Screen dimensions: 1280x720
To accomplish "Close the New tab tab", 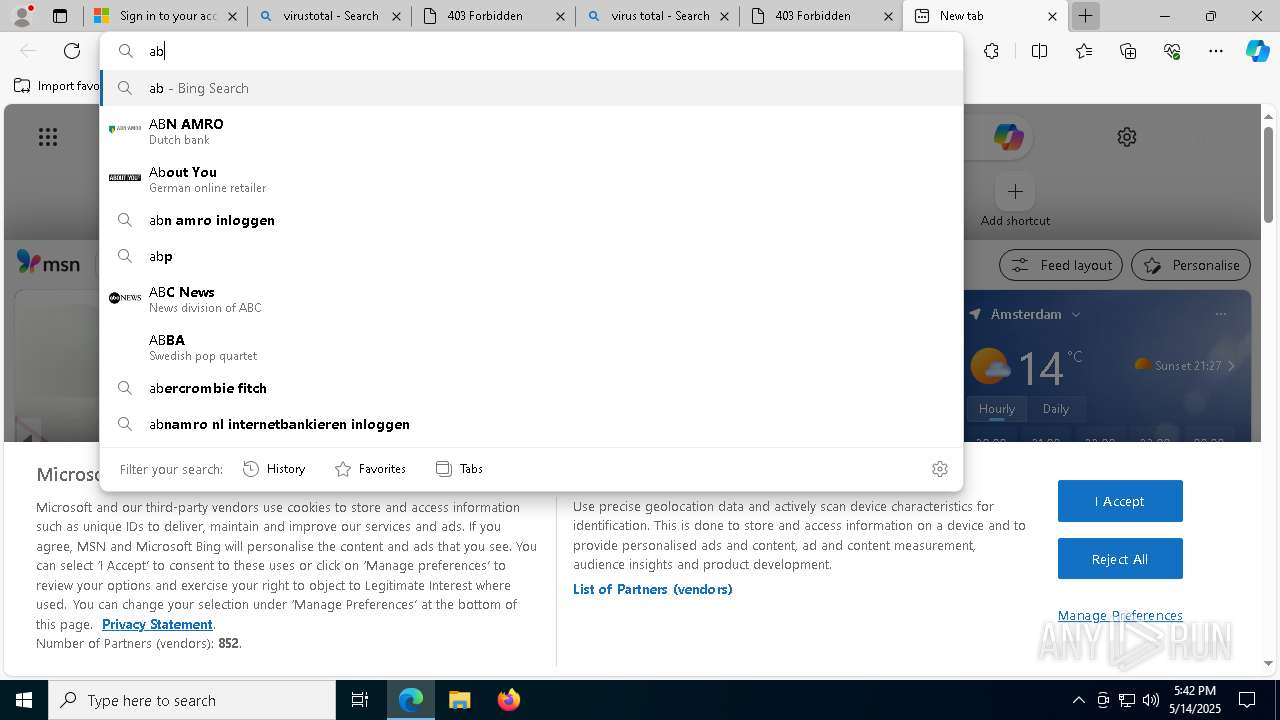I will 1052,16.
